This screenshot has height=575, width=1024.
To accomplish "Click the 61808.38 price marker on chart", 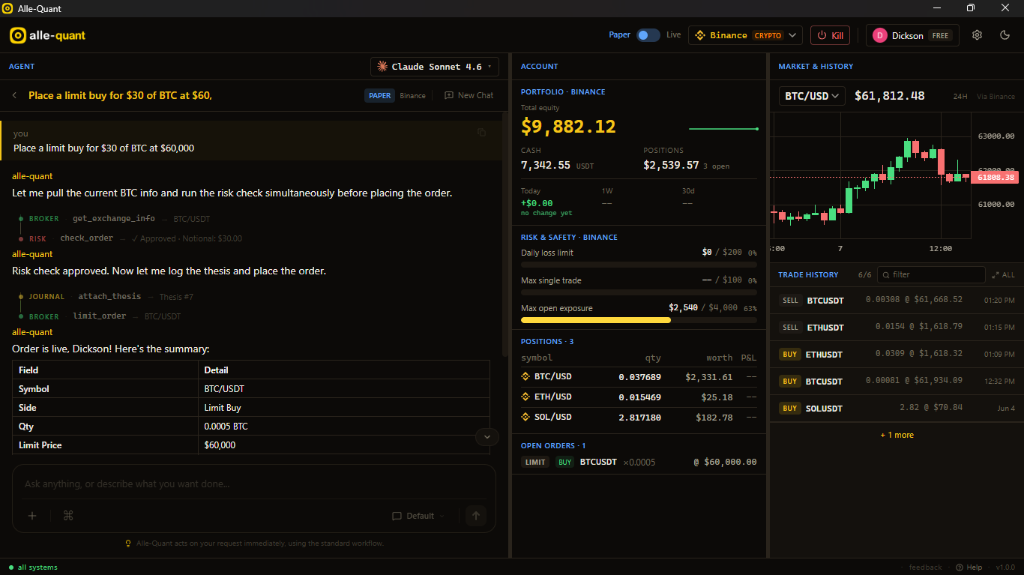I will point(995,177).
